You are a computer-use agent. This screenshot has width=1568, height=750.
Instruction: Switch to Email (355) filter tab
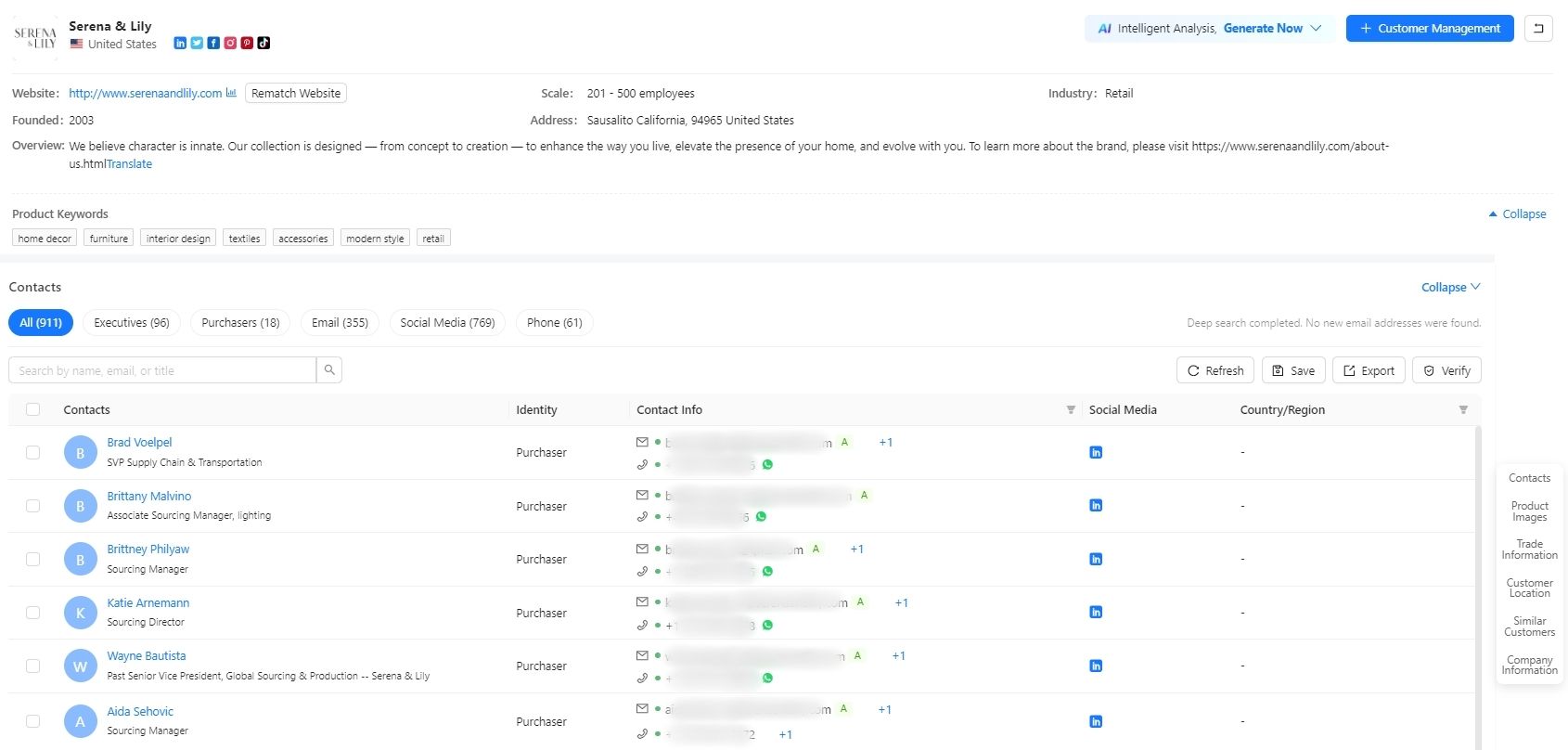(340, 323)
